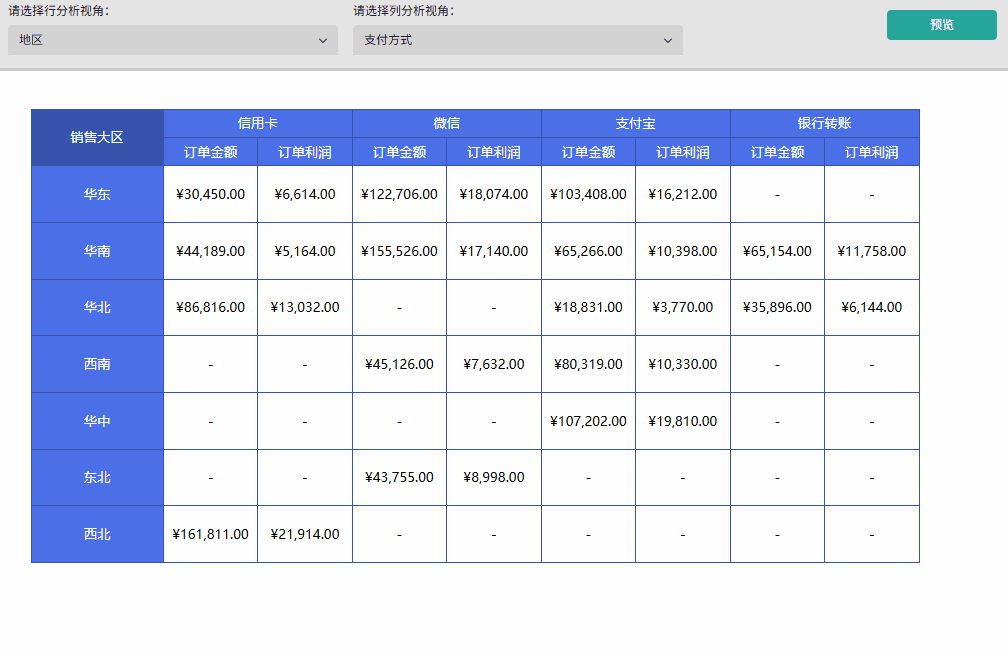Click the ¥13,032.00 cell
The width and height of the screenshot is (1008, 655).
(x=305, y=307)
